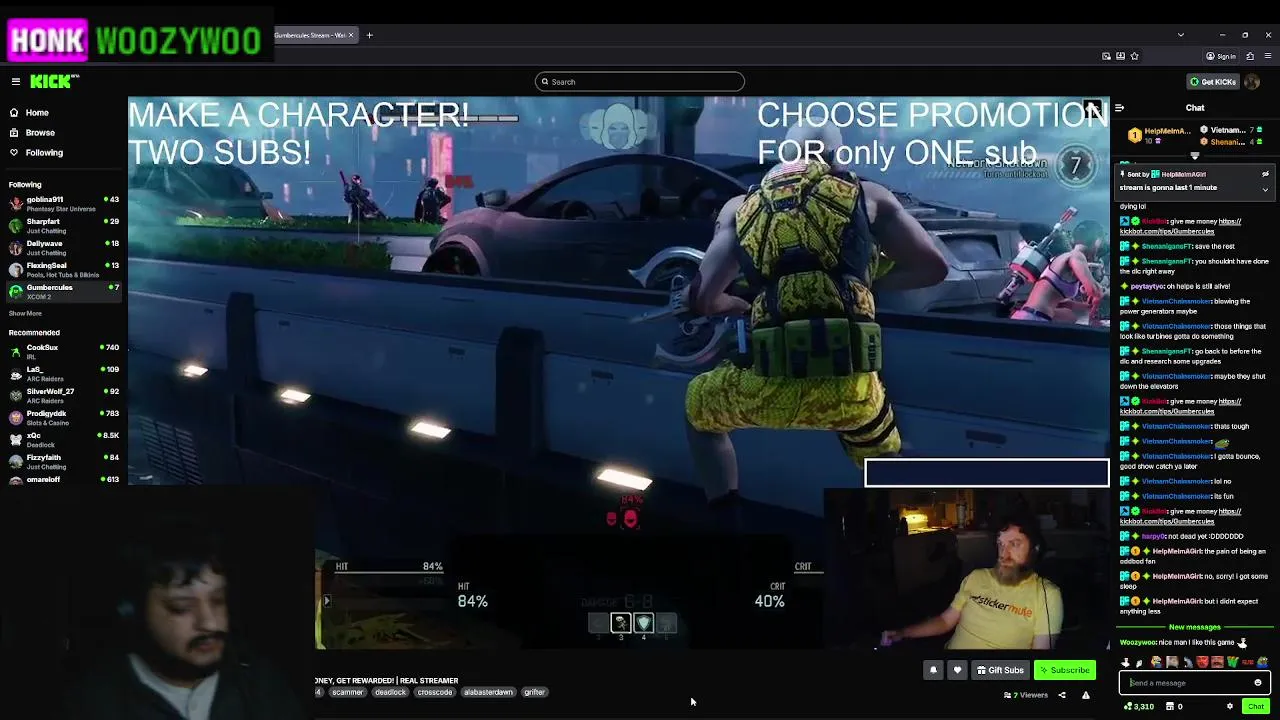Image resolution: width=1280 pixels, height=720 pixels.
Task: Expand gift leaderboard down arrow
Action: click(x=1195, y=156)
